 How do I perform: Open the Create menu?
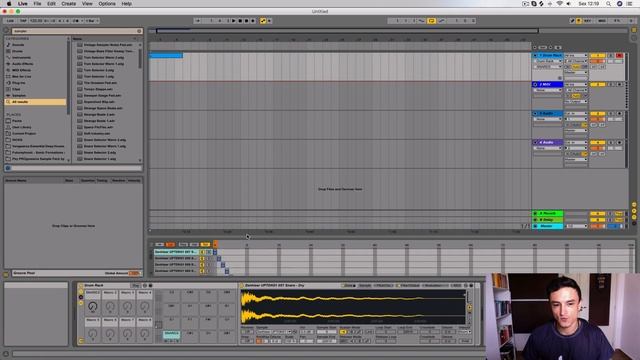click(x=69, y=4)
